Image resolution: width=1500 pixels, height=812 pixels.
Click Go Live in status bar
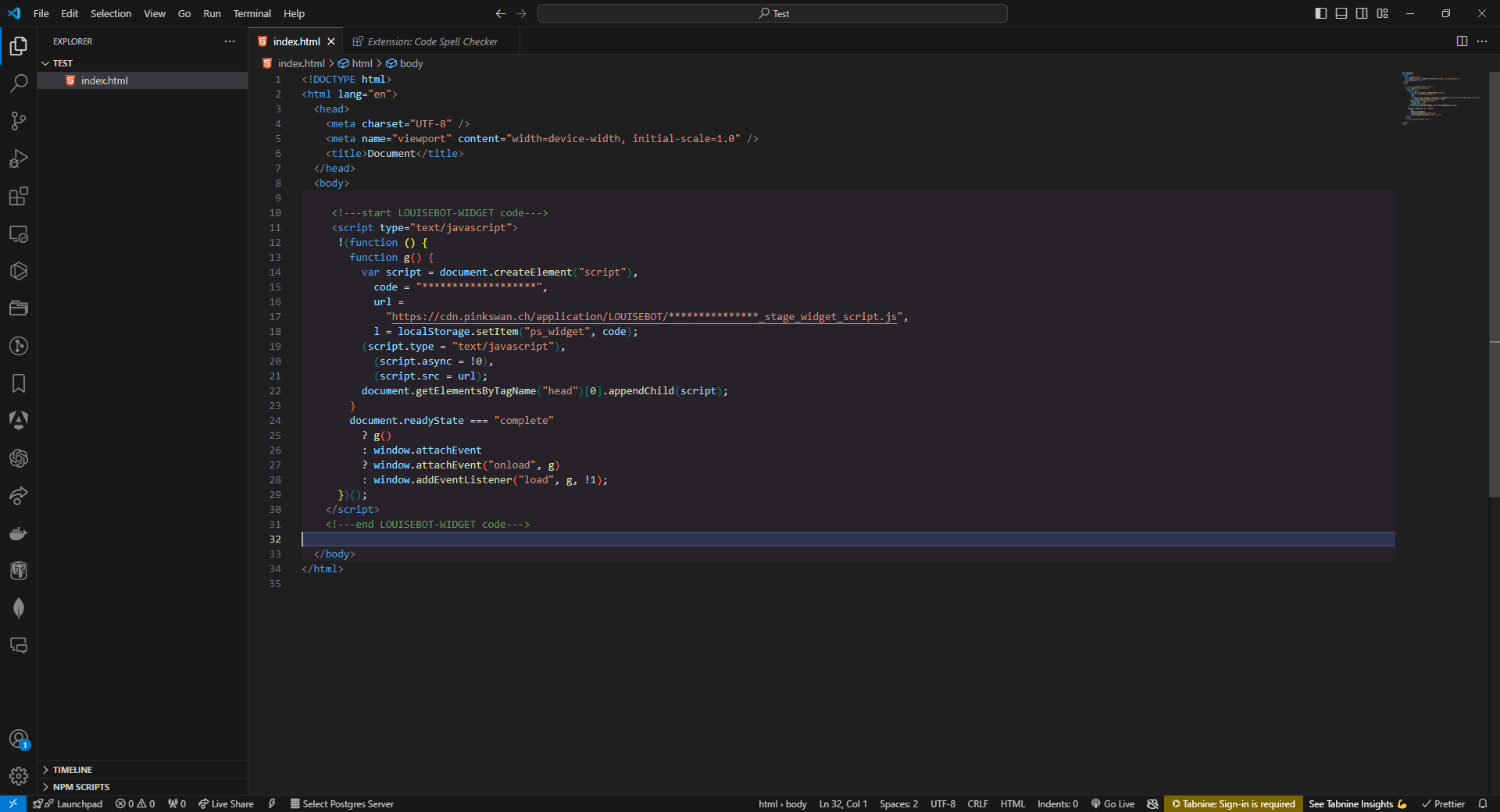pyautogui.click(x=1112, y=803)
